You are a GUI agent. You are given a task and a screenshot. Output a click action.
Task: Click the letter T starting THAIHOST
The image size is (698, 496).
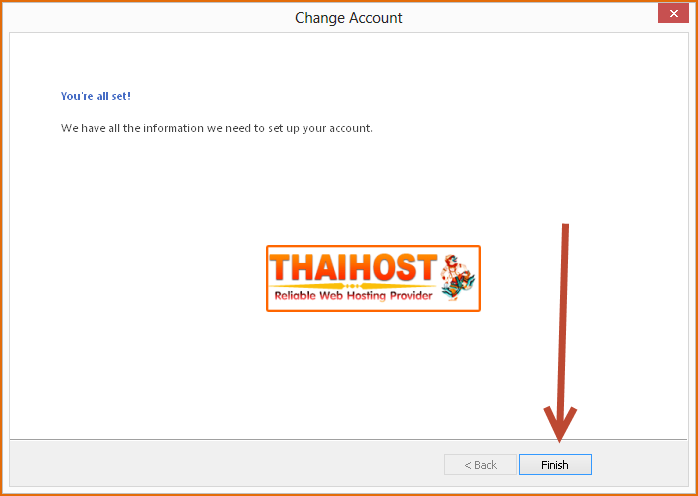pos(280,268)
